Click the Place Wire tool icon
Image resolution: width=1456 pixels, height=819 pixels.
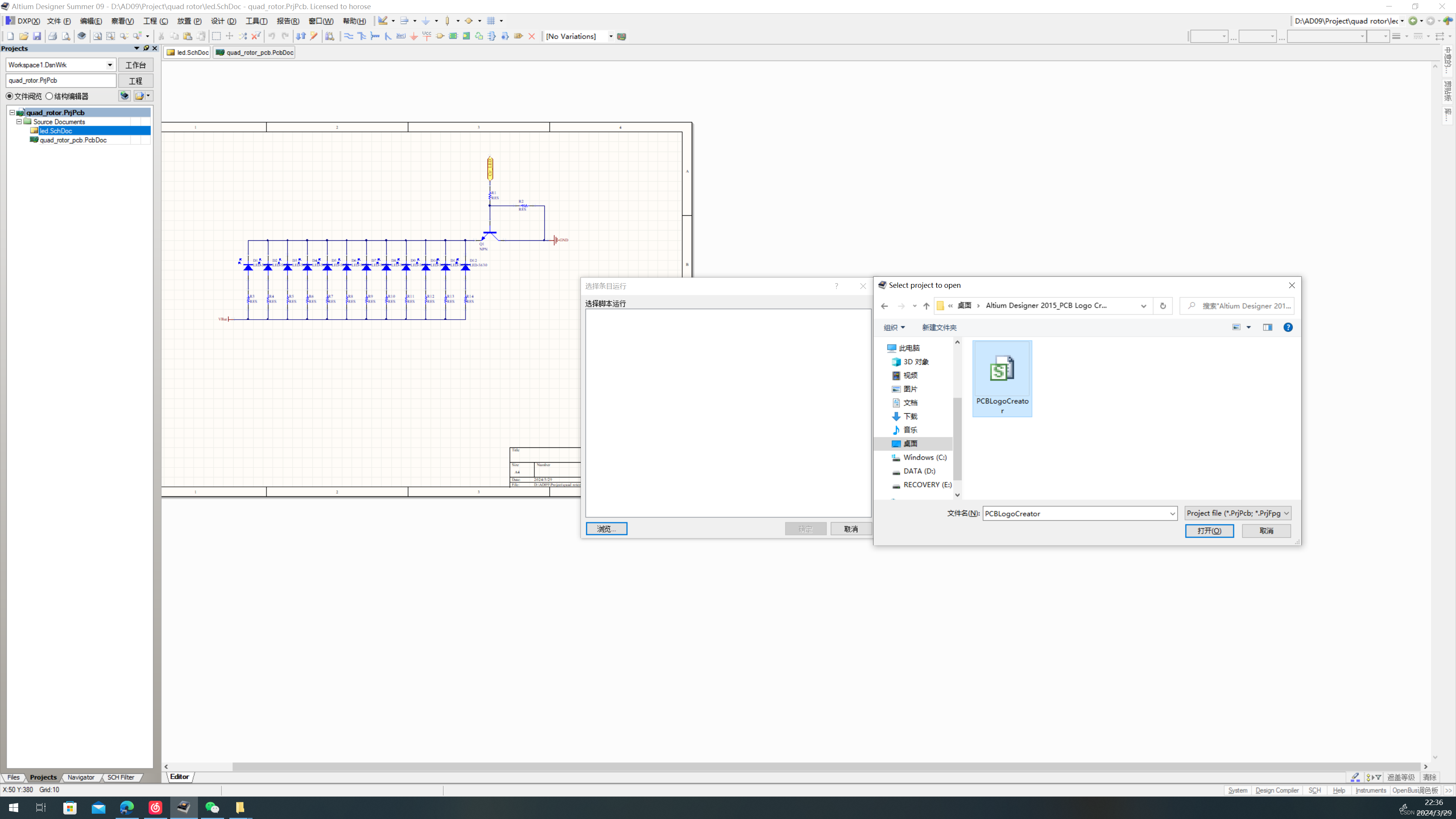pyautogui.click(x=349, y=36)
